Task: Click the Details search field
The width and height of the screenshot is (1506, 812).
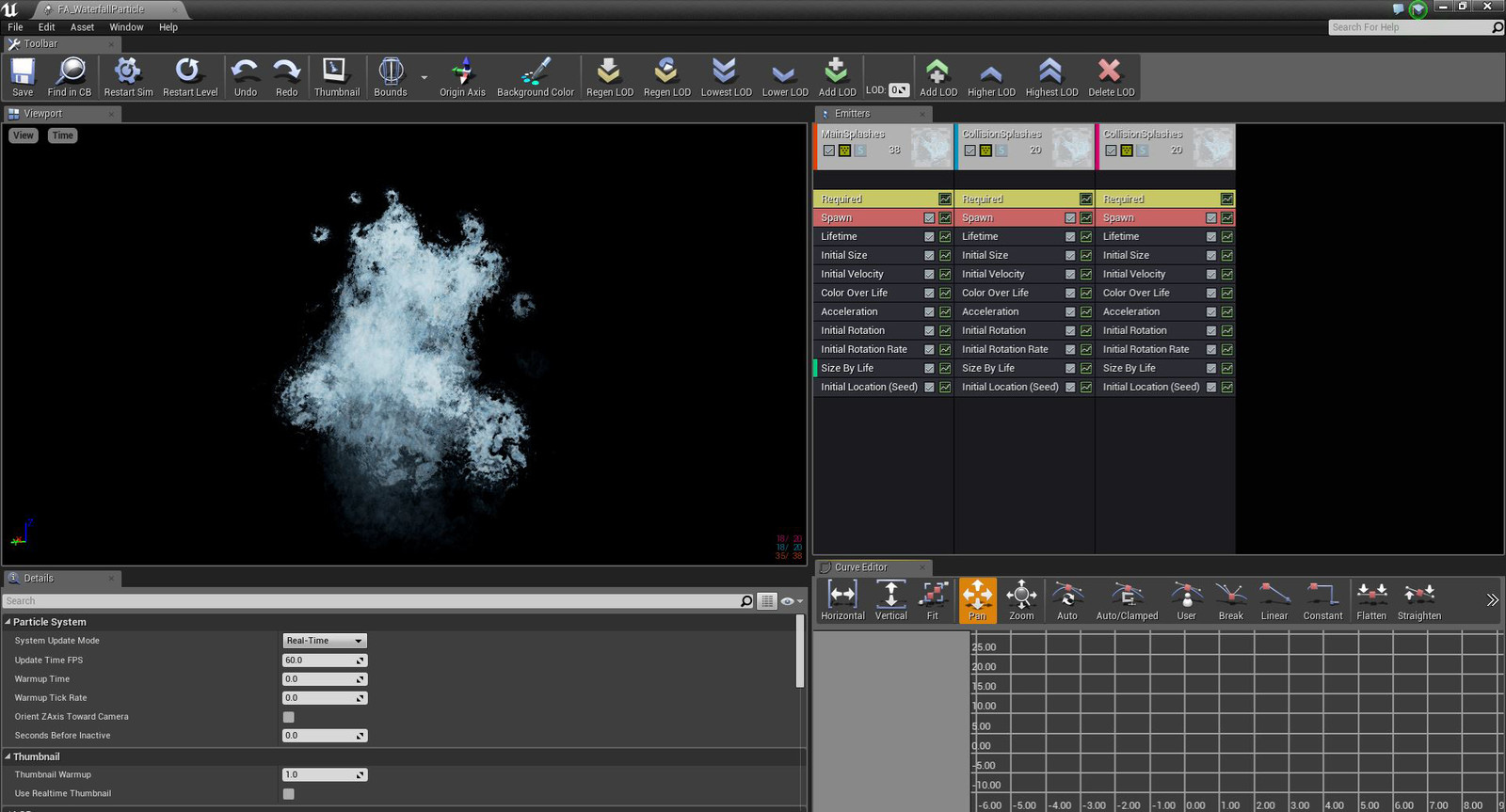Action: [367, 601]
